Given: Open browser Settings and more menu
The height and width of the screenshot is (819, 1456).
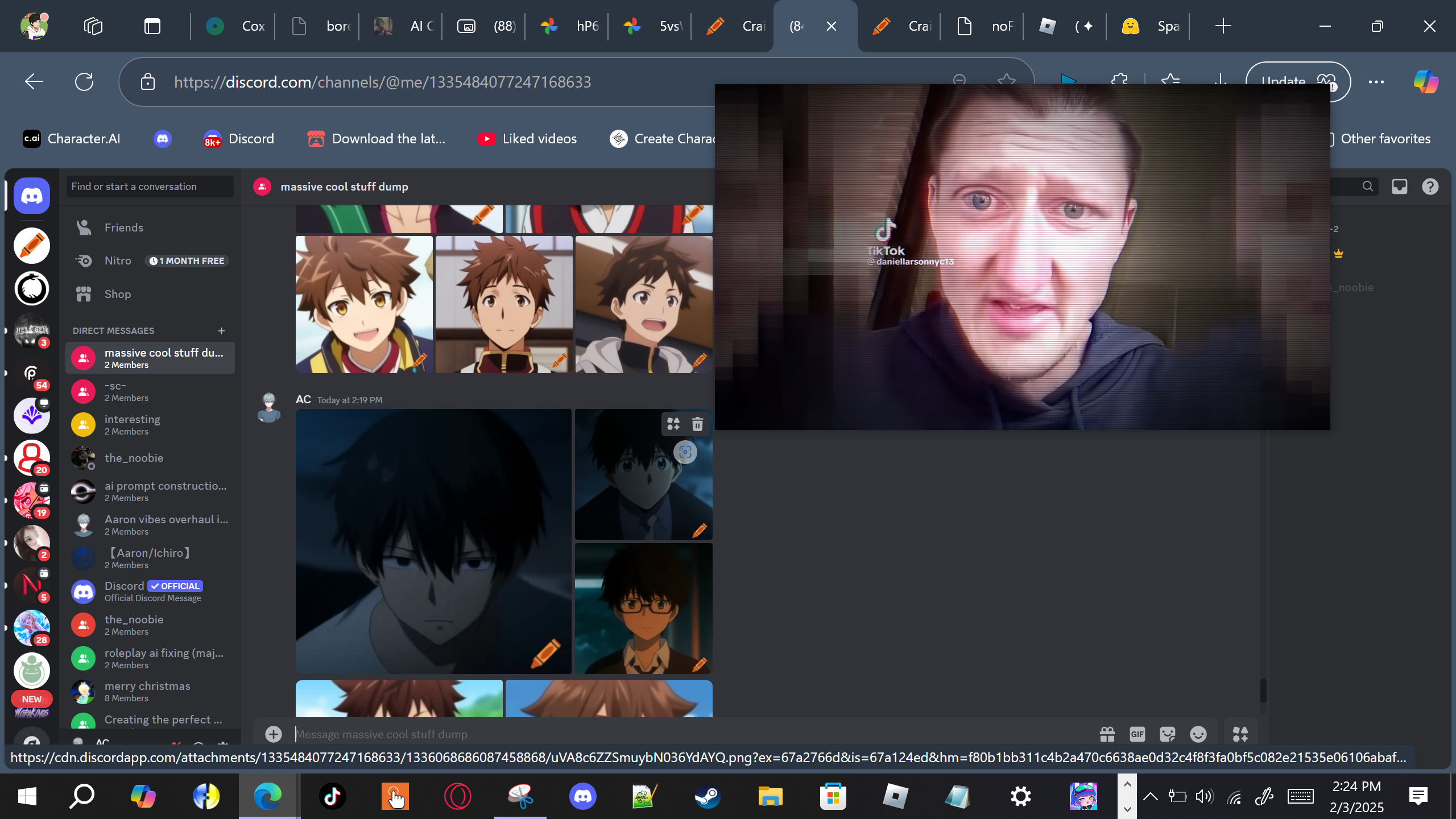Looking at the screenshot, I should (x=1376, y=82).
